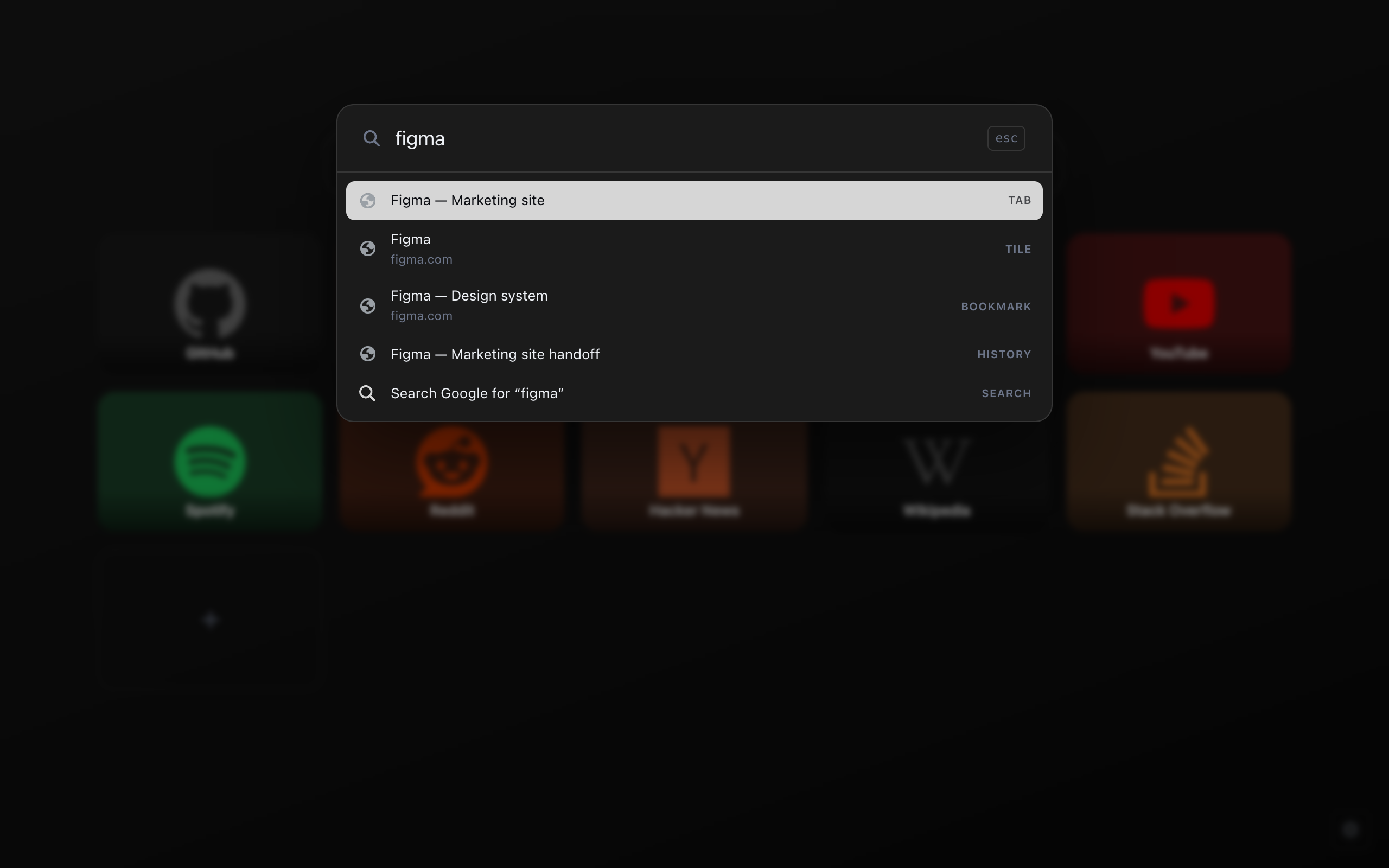Click the magnifier icon beside the search field

point(371,138)
